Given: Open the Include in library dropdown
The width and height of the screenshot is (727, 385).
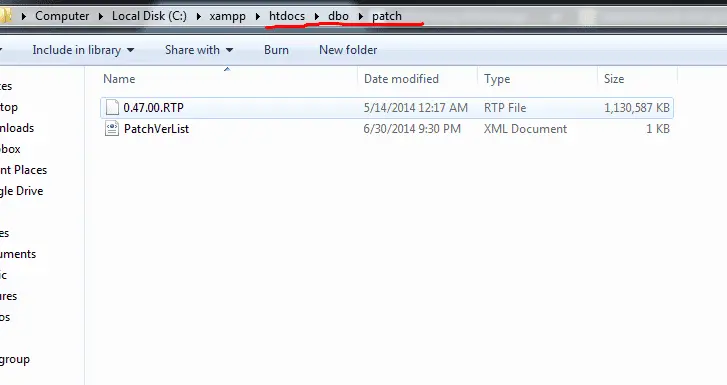Looking at the screenshot, I should click(x=83, y=50).
